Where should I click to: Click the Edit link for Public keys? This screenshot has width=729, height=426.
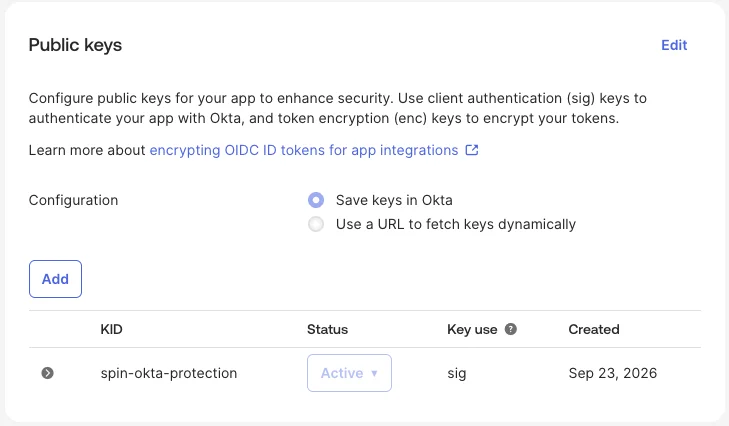674,45
